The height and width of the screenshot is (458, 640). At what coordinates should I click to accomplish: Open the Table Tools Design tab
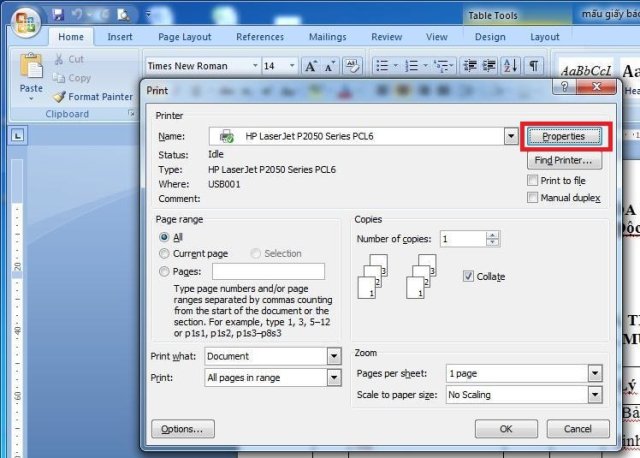point(490,37)
